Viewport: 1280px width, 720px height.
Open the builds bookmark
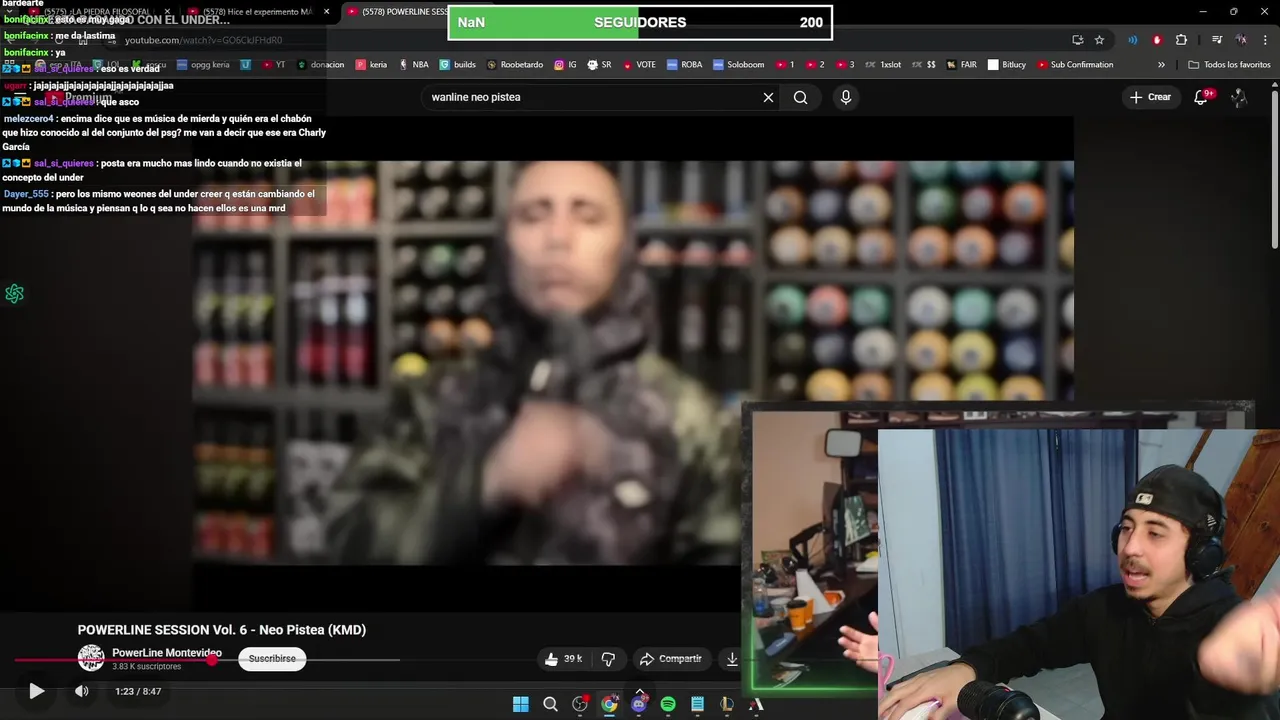coord(458,65)
